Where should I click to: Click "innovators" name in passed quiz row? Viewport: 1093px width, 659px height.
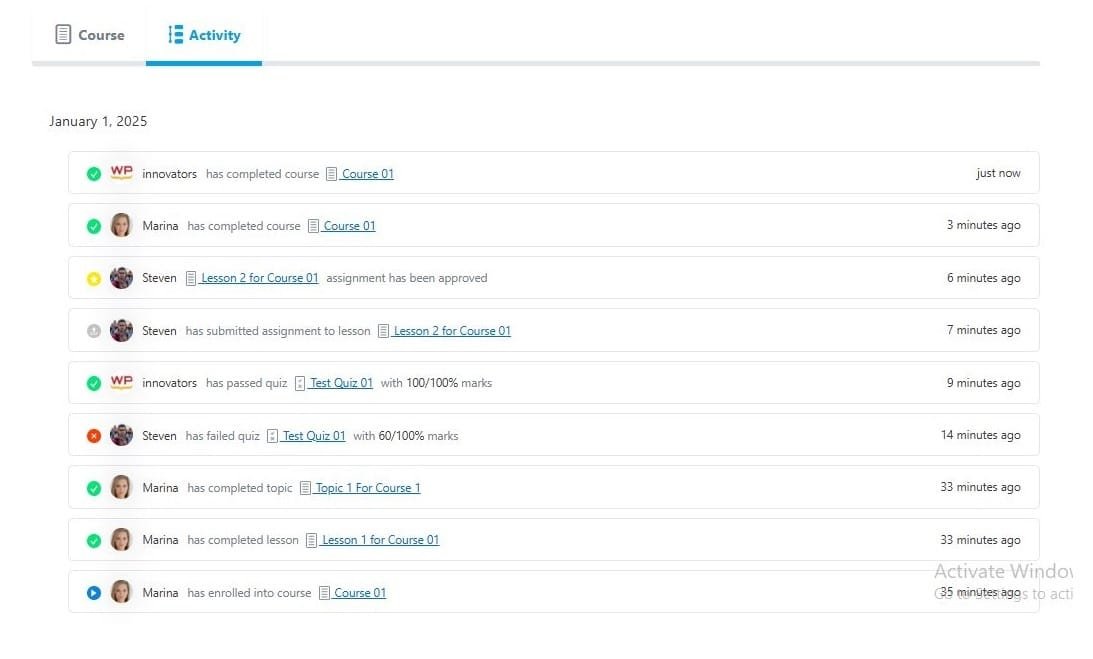(x=169, y=383)
